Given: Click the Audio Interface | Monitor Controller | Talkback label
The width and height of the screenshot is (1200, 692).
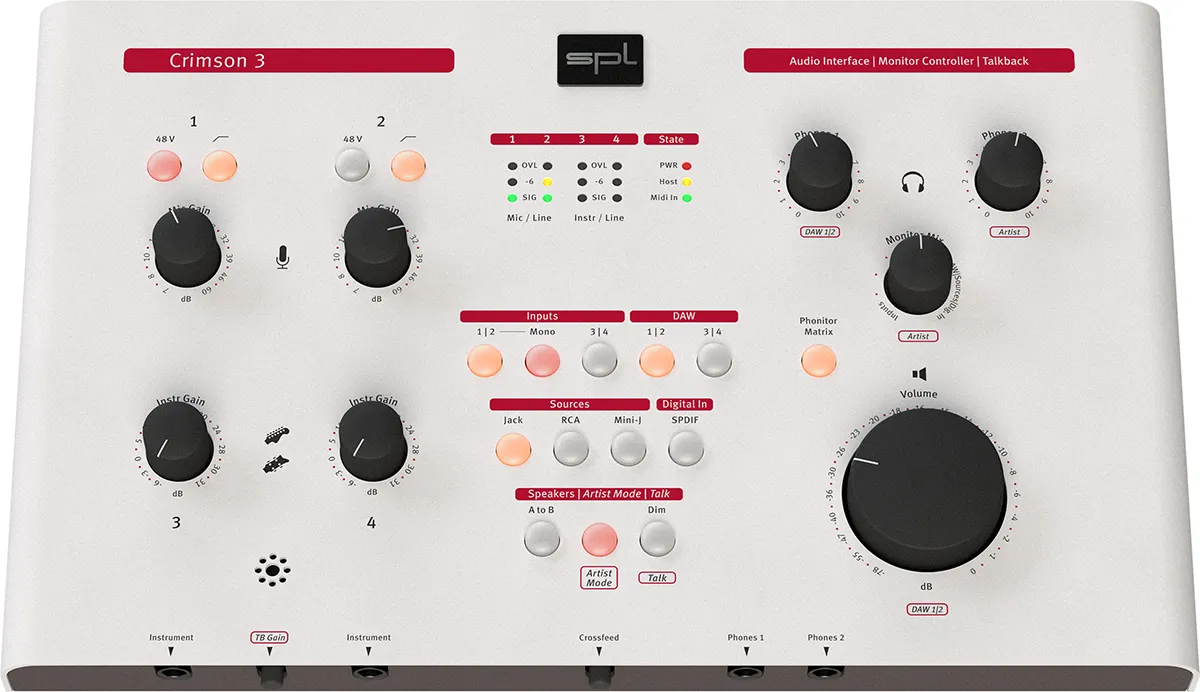Looking at the screenshot, I should pos(909,61).
